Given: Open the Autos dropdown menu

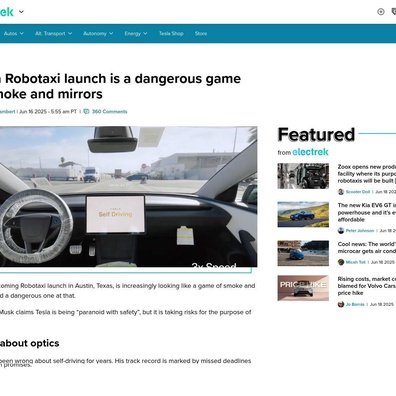Looking at the screenshot, I should (x=14, y=34).
